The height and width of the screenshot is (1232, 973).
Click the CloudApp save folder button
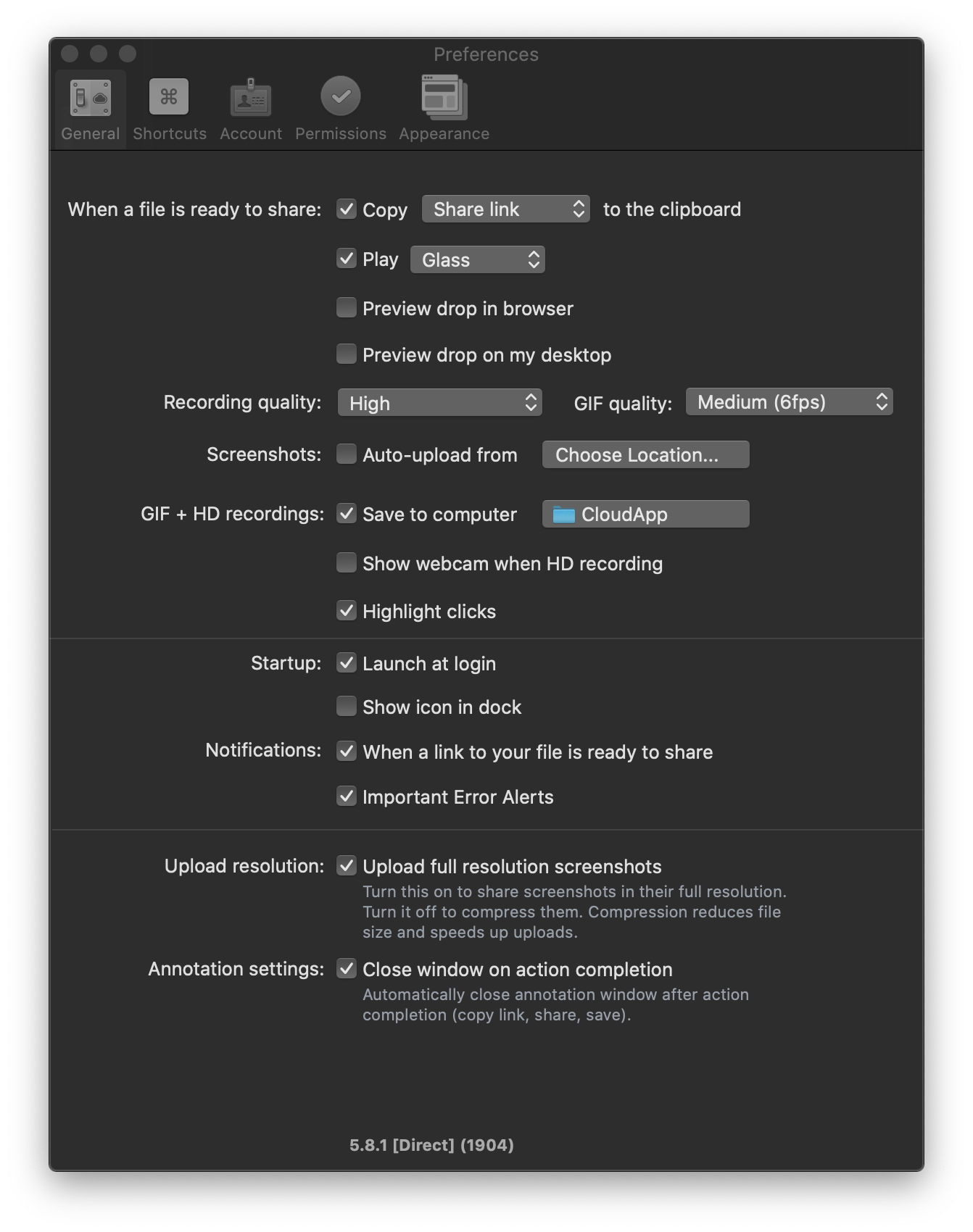(x=646, y=515)
